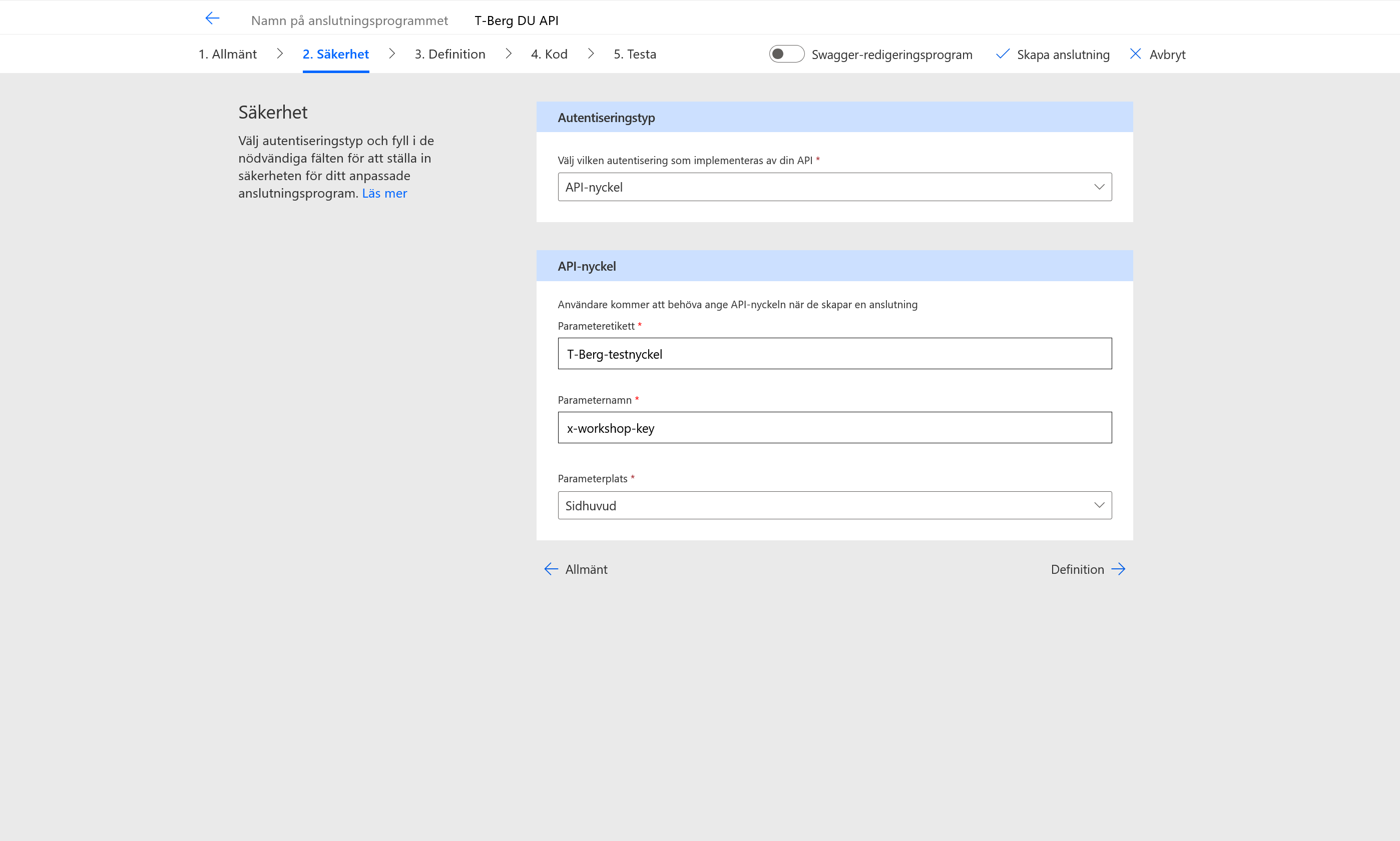The height and width of the screenshot is (841, 1400).
Task: Click the chevron between Säkerhet and Definition
Action: point(391,54)
